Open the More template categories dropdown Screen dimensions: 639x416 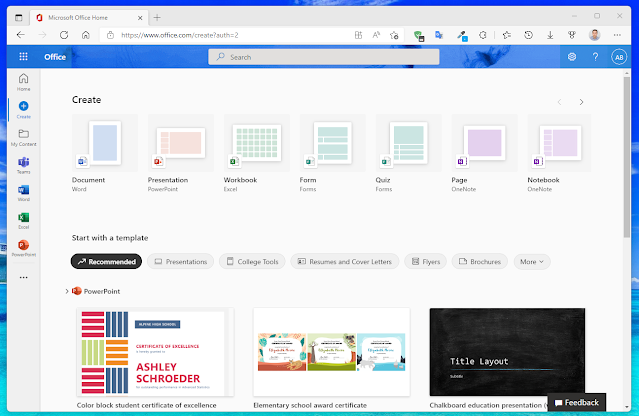click(x=532, y=262)
